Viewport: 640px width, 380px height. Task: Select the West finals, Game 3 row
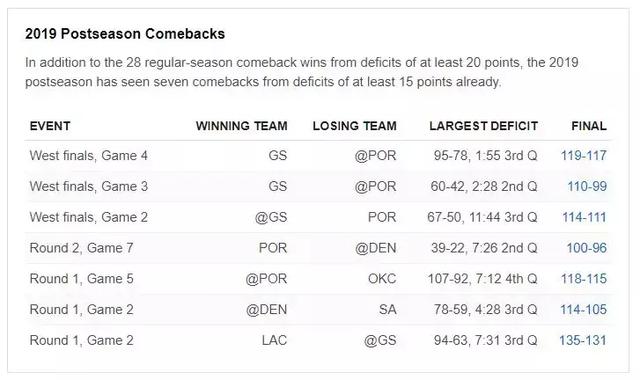coord(316,187)
